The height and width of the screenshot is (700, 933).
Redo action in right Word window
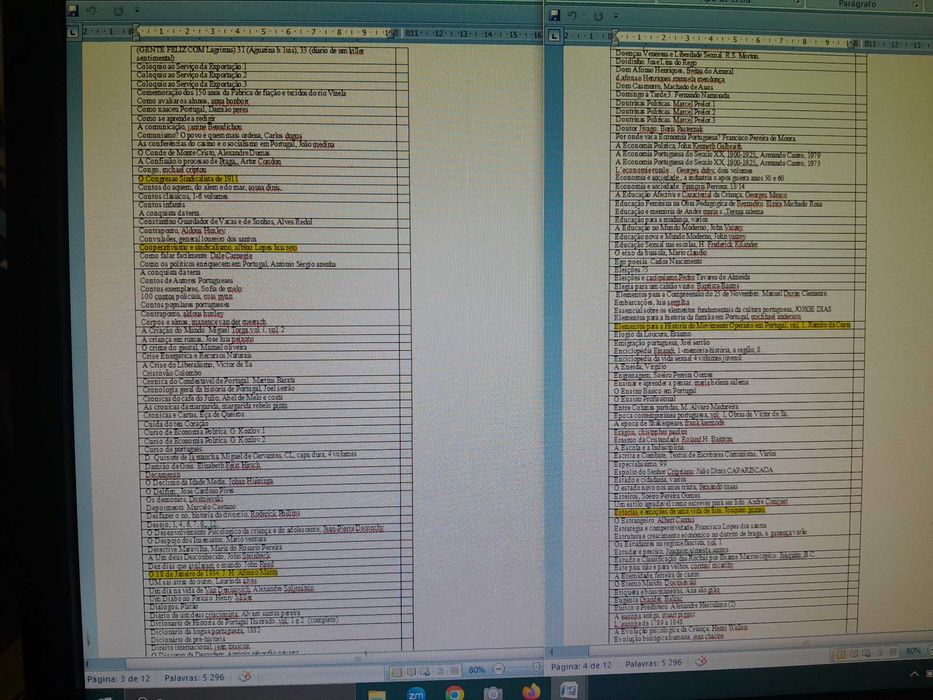point(599,16)
